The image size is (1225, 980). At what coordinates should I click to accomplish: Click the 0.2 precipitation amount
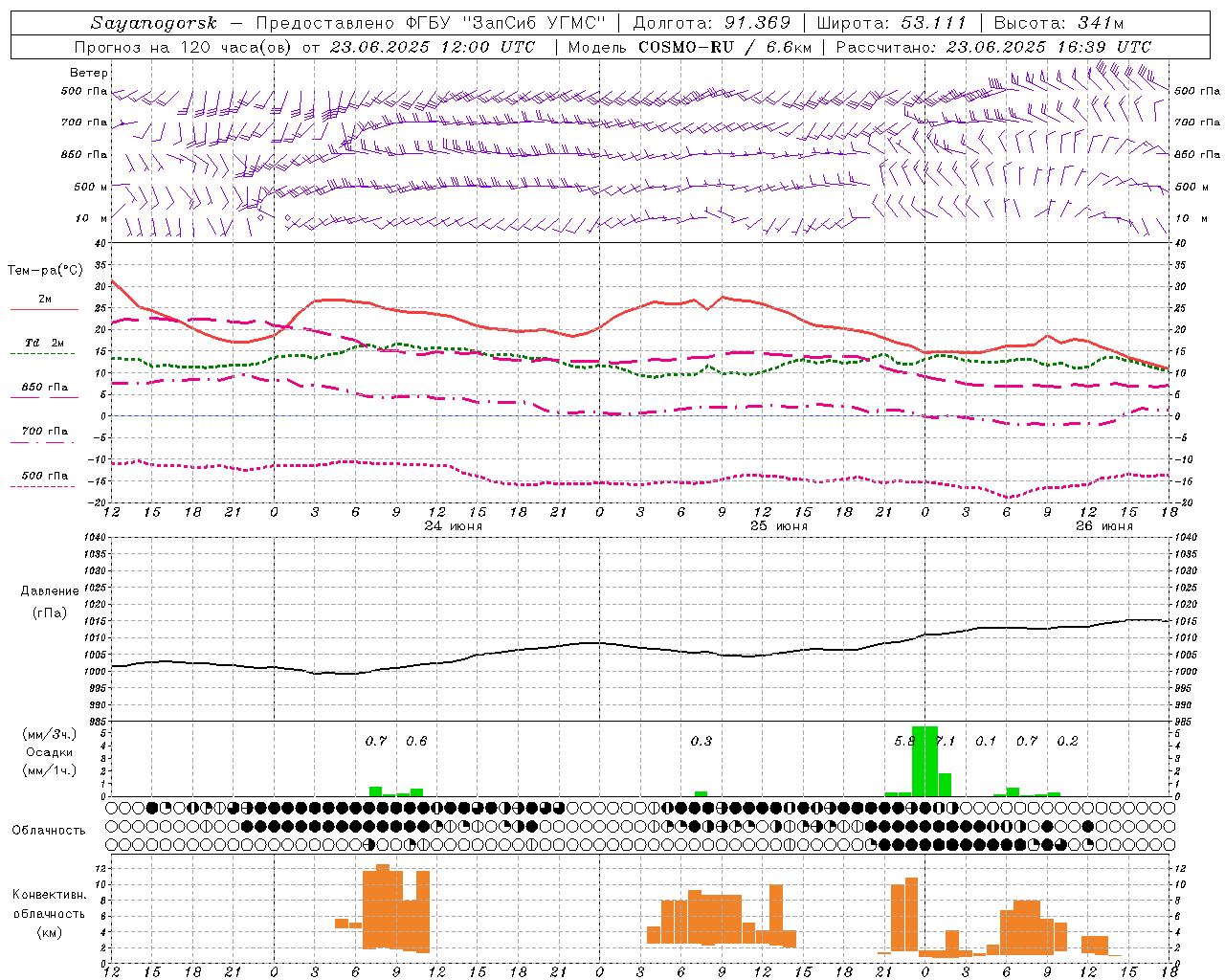pyautogui.click(x=1067, y=742)
